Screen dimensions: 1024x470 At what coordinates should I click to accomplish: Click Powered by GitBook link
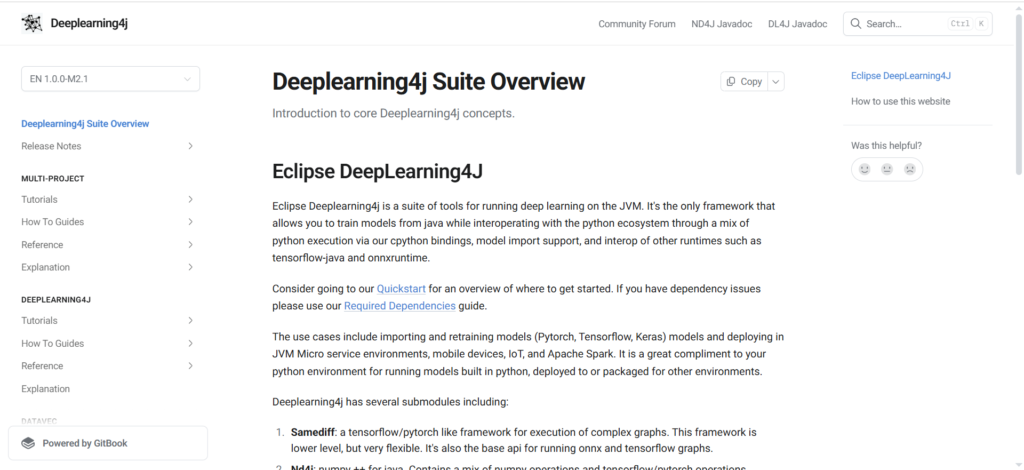click(x=108, y=443)
